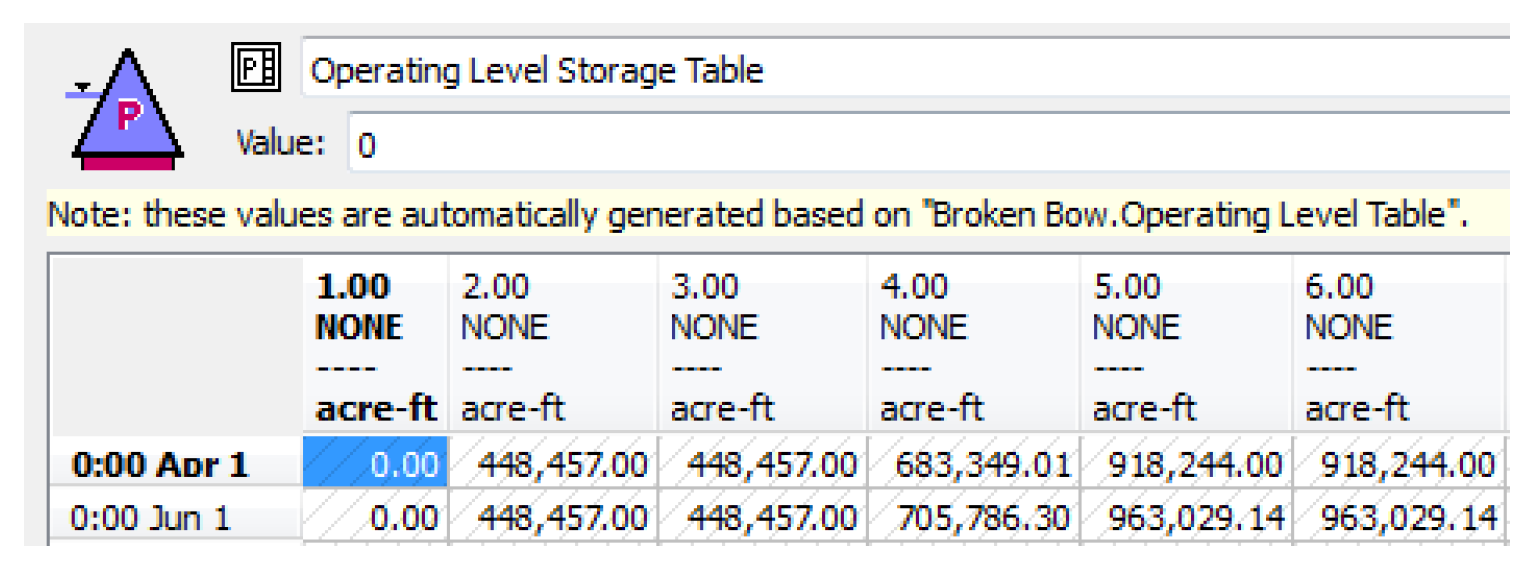Click the top-left table corner cell
This screenshot has height=570, width=1534.
click(x=176, y=346)
